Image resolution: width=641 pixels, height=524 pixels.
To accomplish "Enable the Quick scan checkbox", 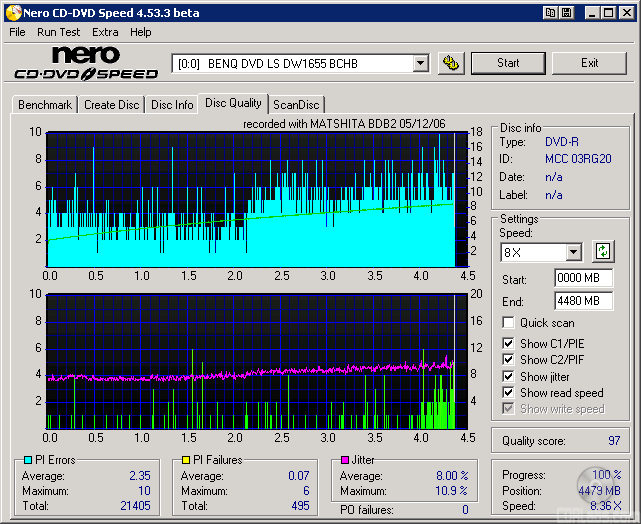I will click(x=508, y=323).
